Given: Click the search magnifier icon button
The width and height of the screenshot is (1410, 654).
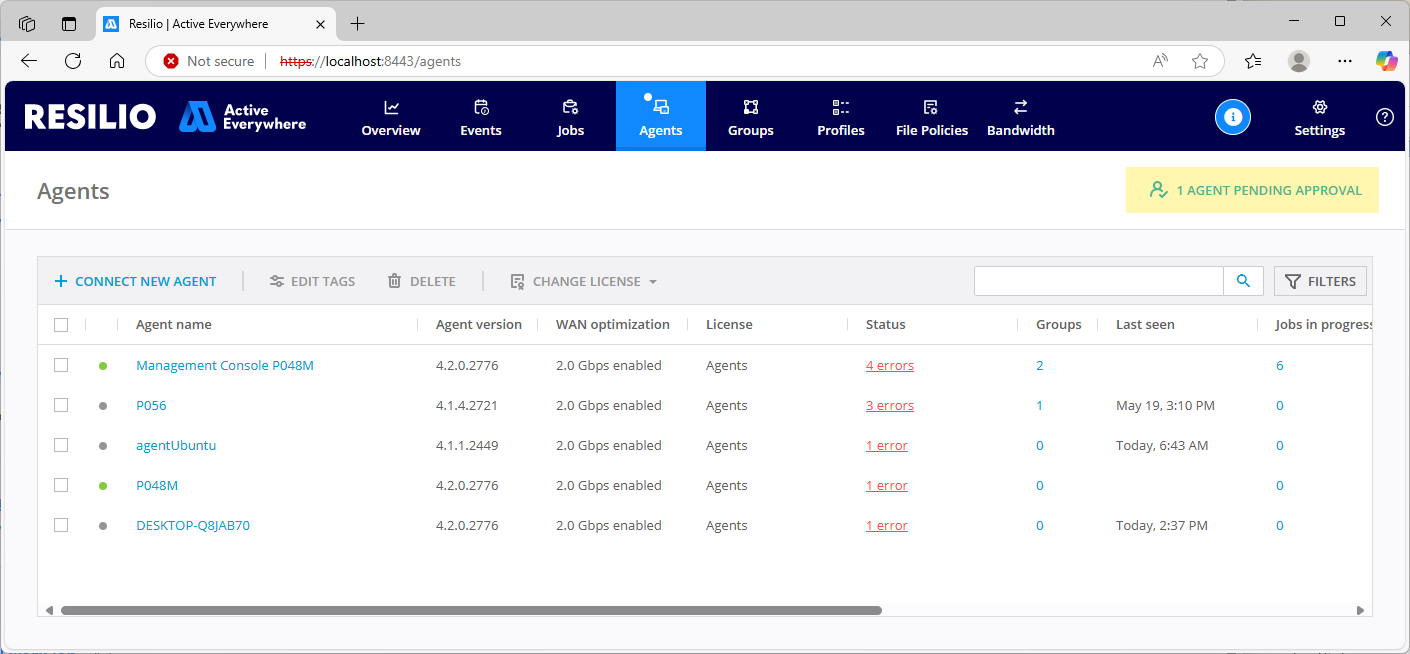Looking at the screenshot, I should coord(1243,281).
